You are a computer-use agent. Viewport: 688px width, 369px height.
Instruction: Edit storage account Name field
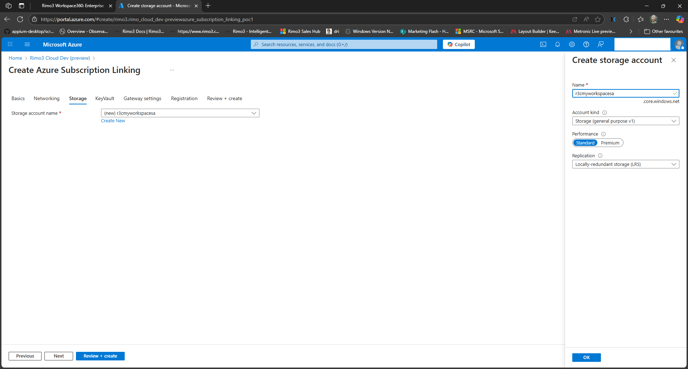tap(625, 93)
